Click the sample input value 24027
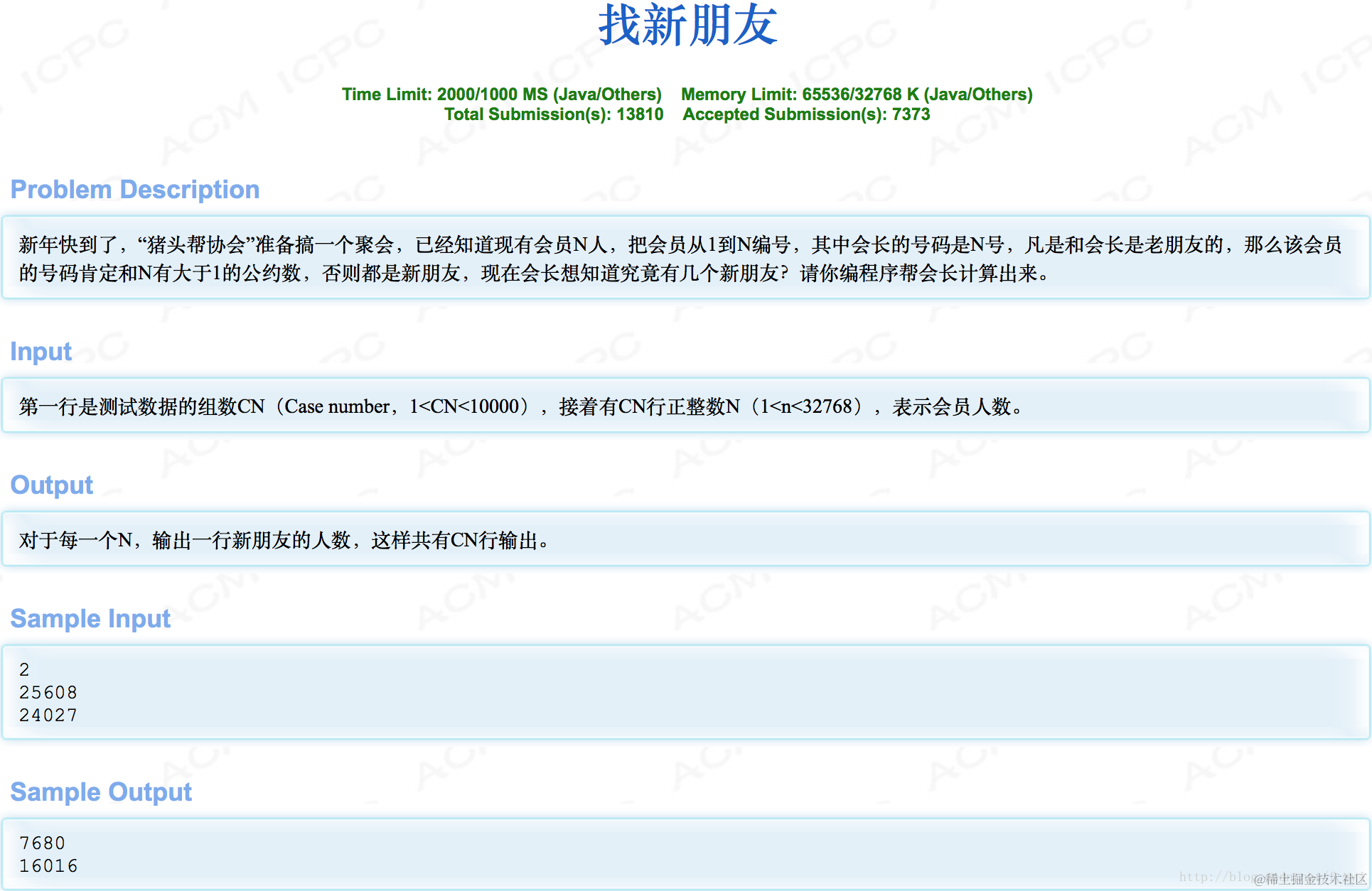The image size is (1372, 891). (x=48, y=715)
